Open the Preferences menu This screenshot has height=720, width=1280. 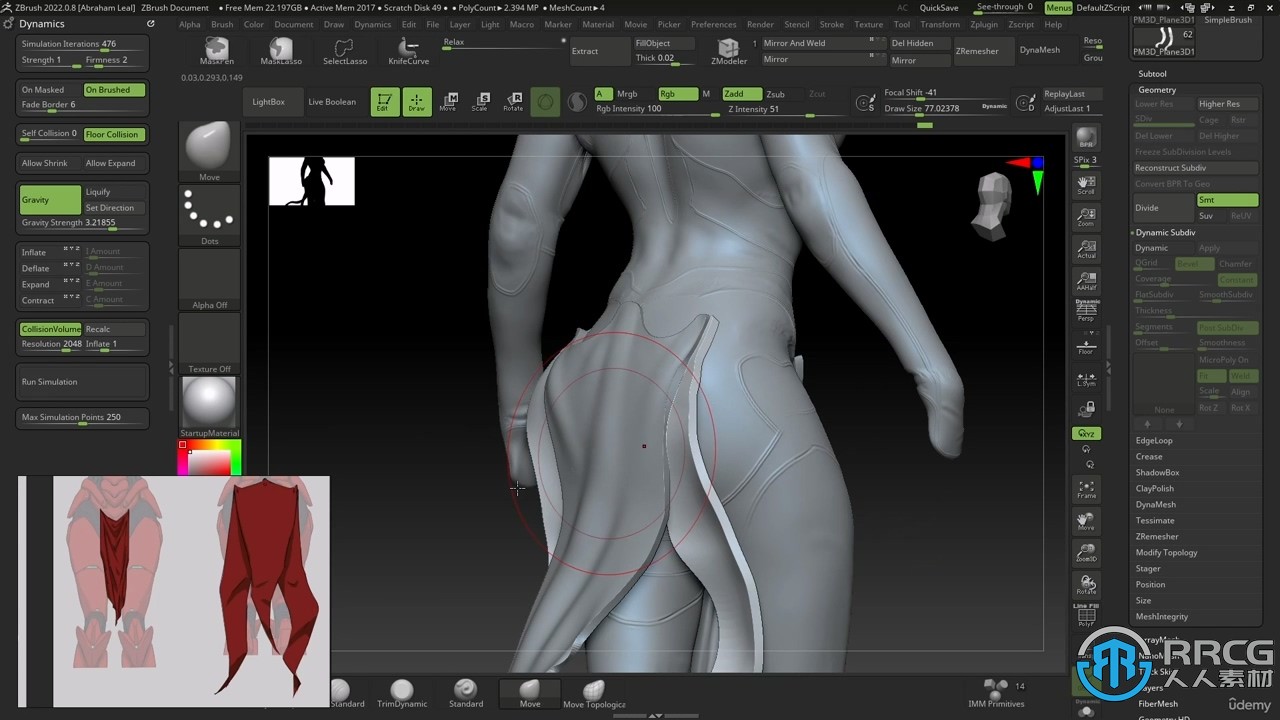pyautogui.click(x=713, y=24)
